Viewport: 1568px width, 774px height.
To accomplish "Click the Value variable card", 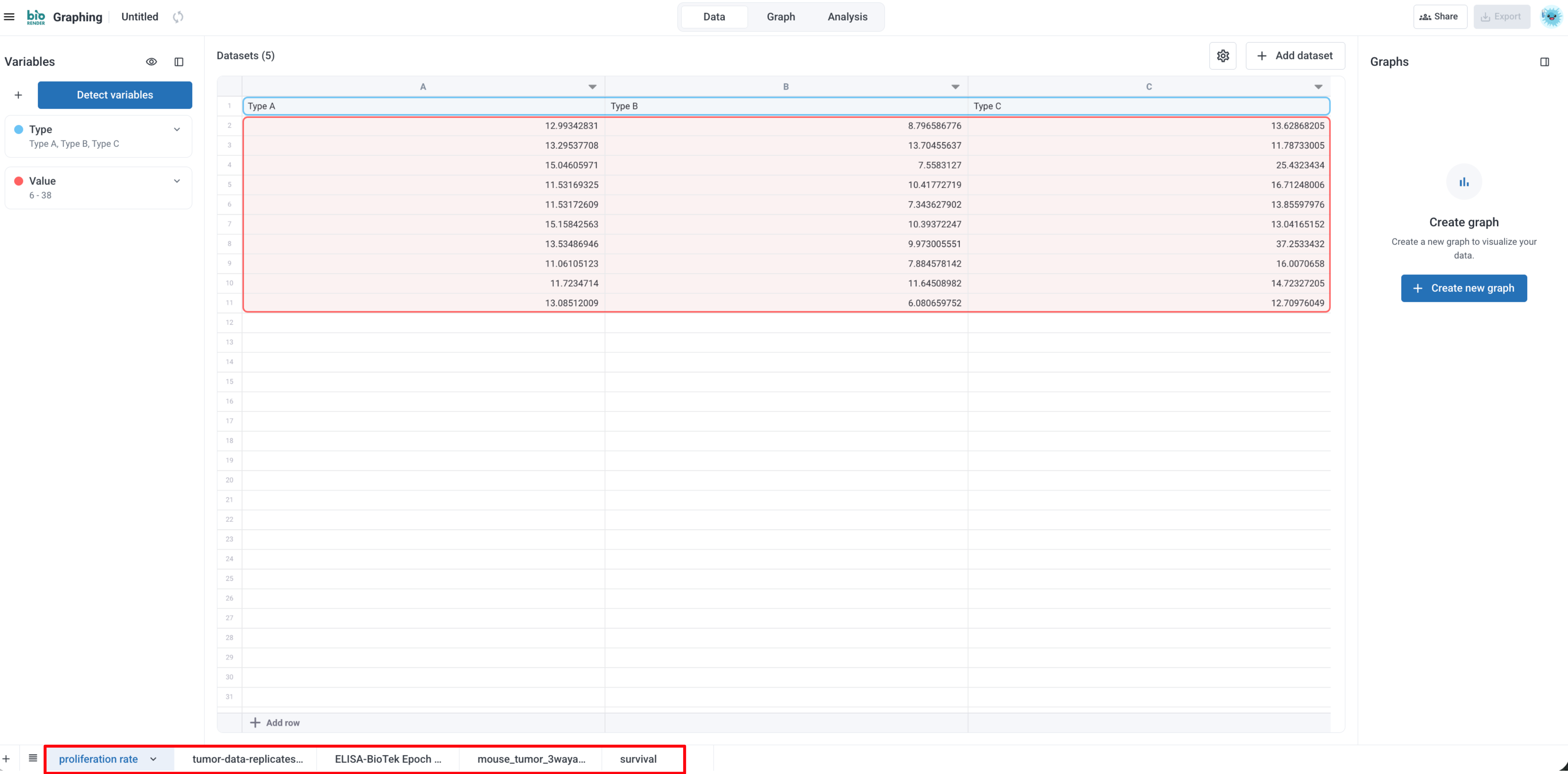I will click(99, 188).
